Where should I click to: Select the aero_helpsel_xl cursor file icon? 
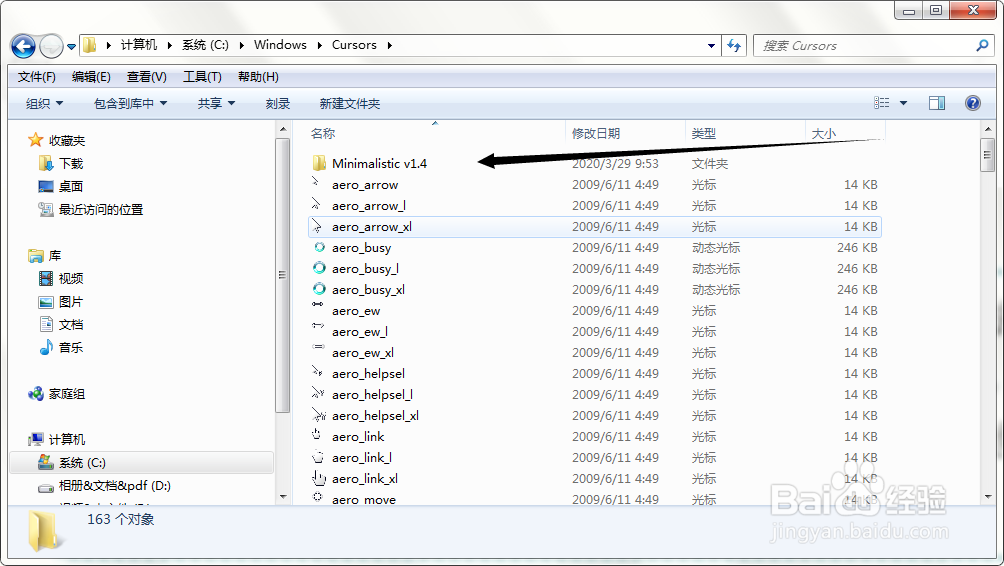tap(319, 414)
